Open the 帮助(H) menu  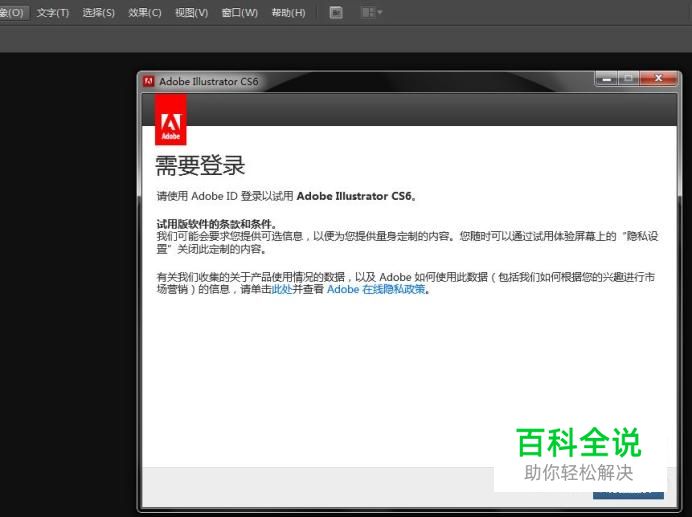pos(288,13)
